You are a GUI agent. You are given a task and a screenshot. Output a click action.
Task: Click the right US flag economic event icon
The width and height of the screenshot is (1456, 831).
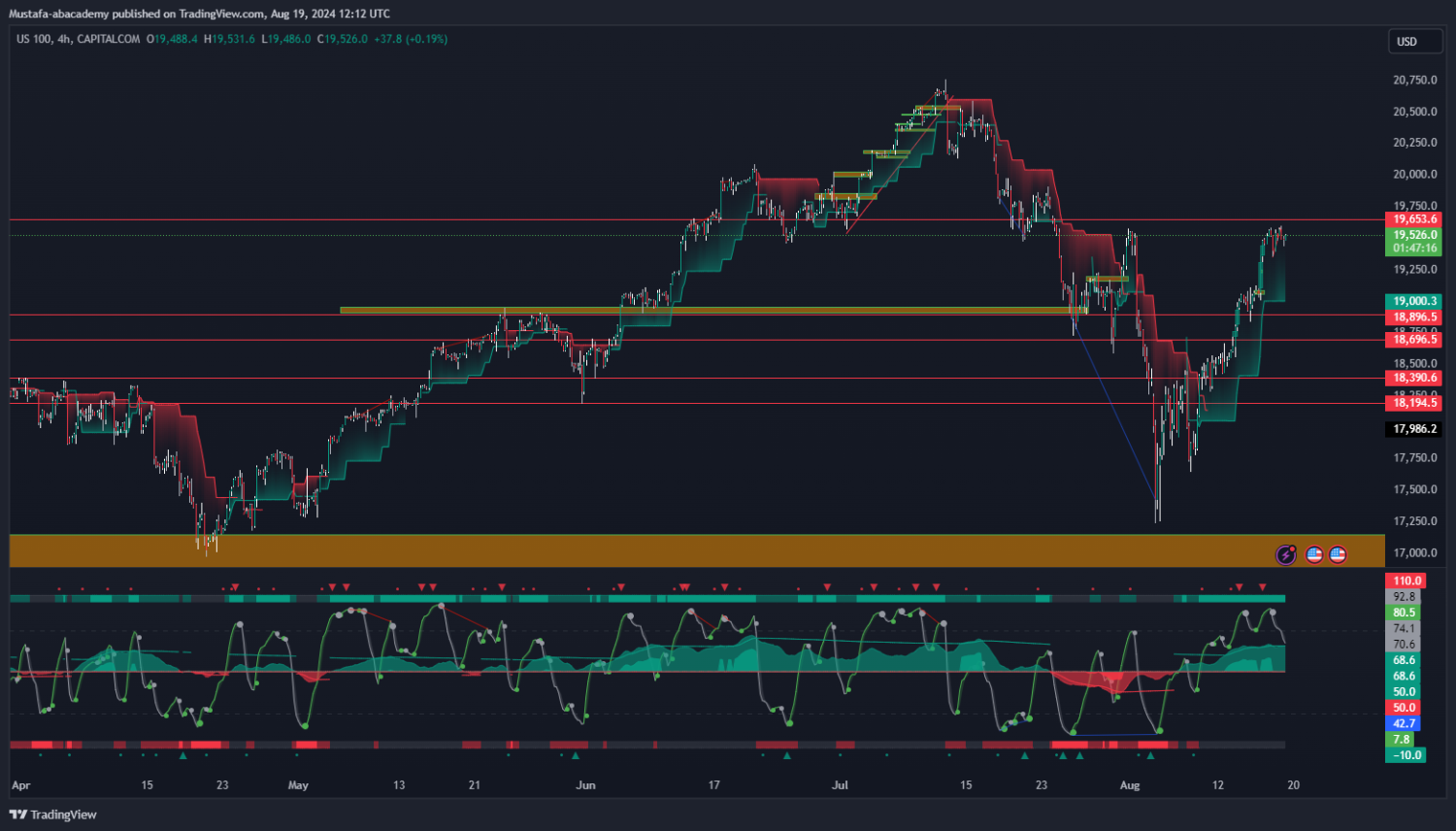tap(1338, 555)
